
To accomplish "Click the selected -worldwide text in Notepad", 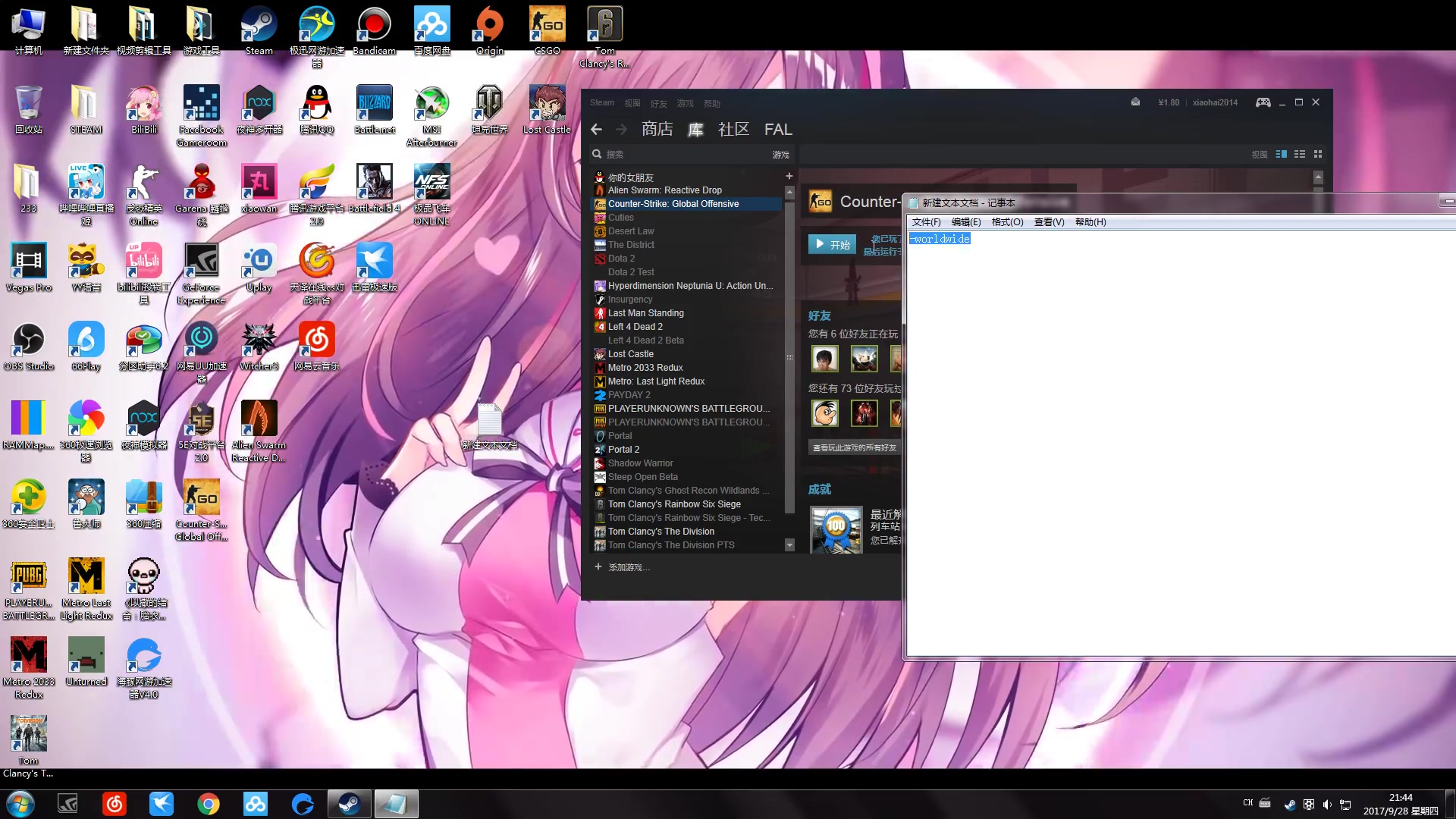I will pyautogui.click(x=940, y=239).
